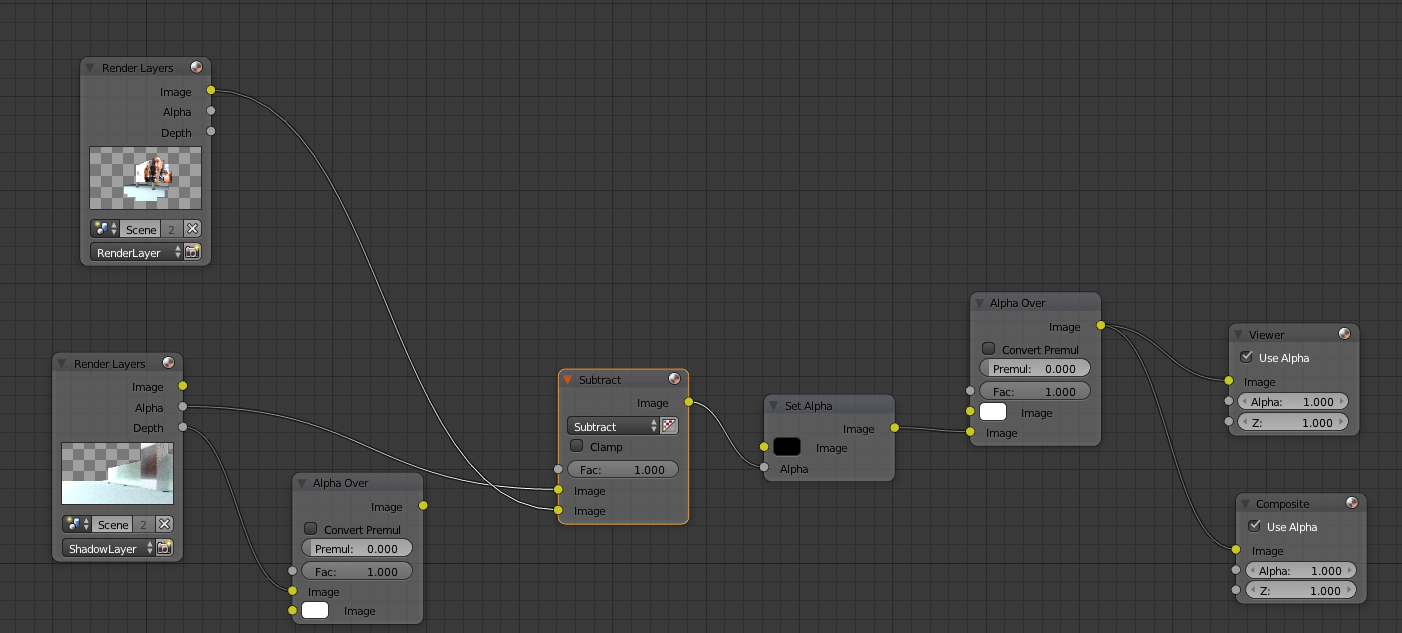Click Alpha output socket of top Render Layers node

pyautogui.click(x=211, y=111)
